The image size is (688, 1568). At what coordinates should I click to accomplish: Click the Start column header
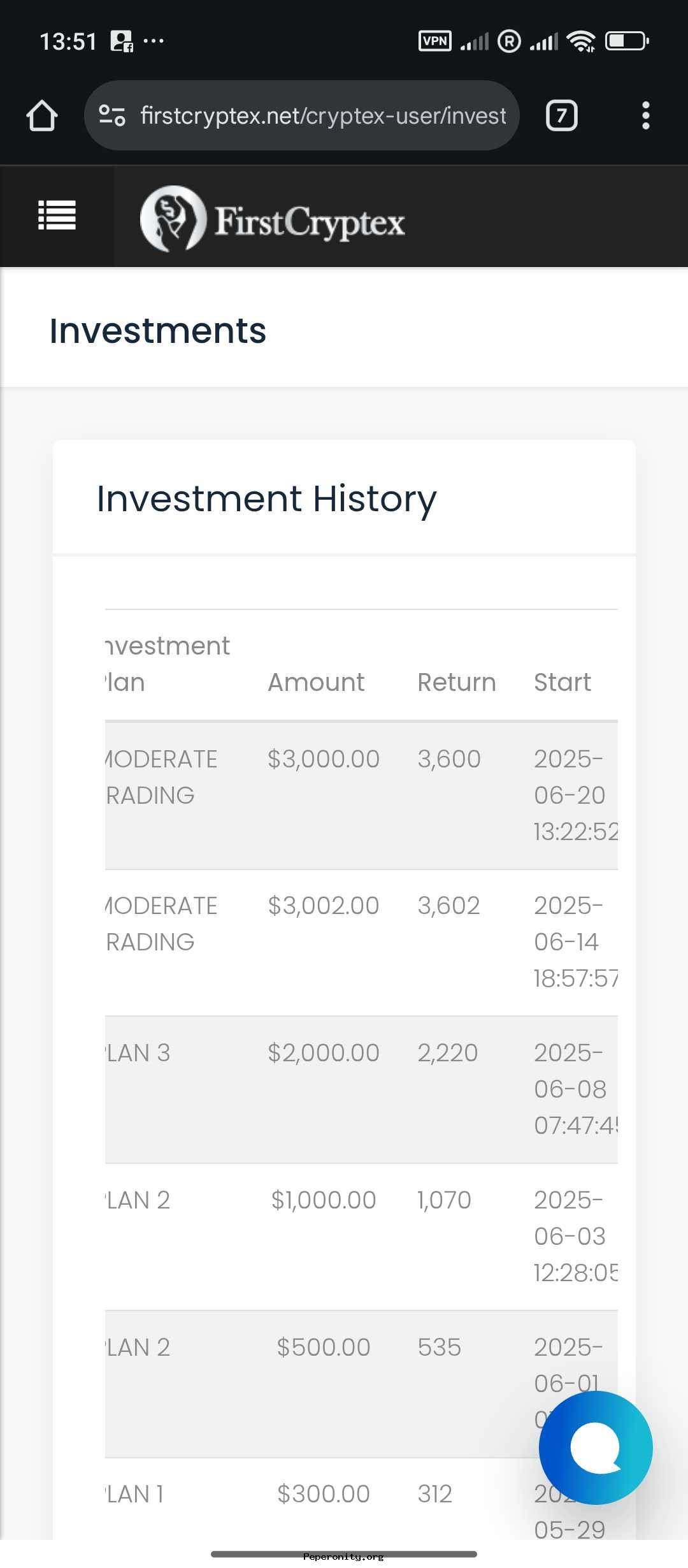[563, 682]
